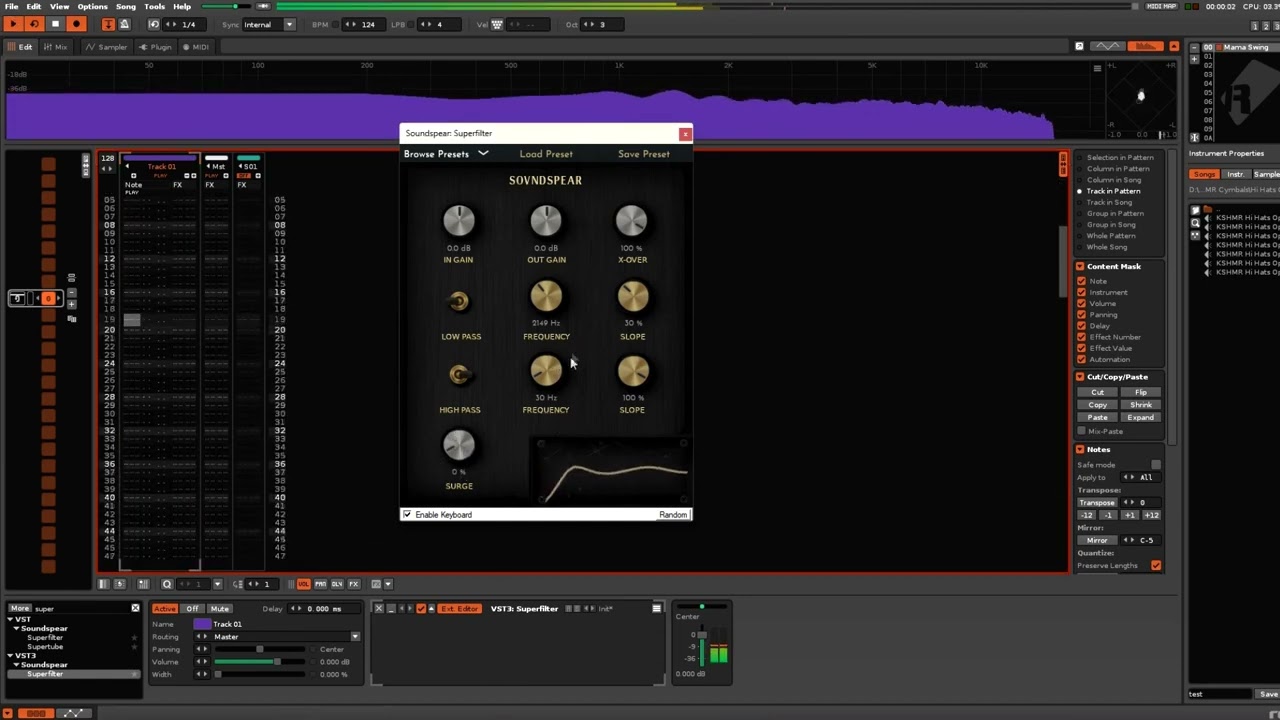The image size is (1280, 720).
Task: Start playback with the Play button
Action: pyautogui.click(x=13, y=24)
